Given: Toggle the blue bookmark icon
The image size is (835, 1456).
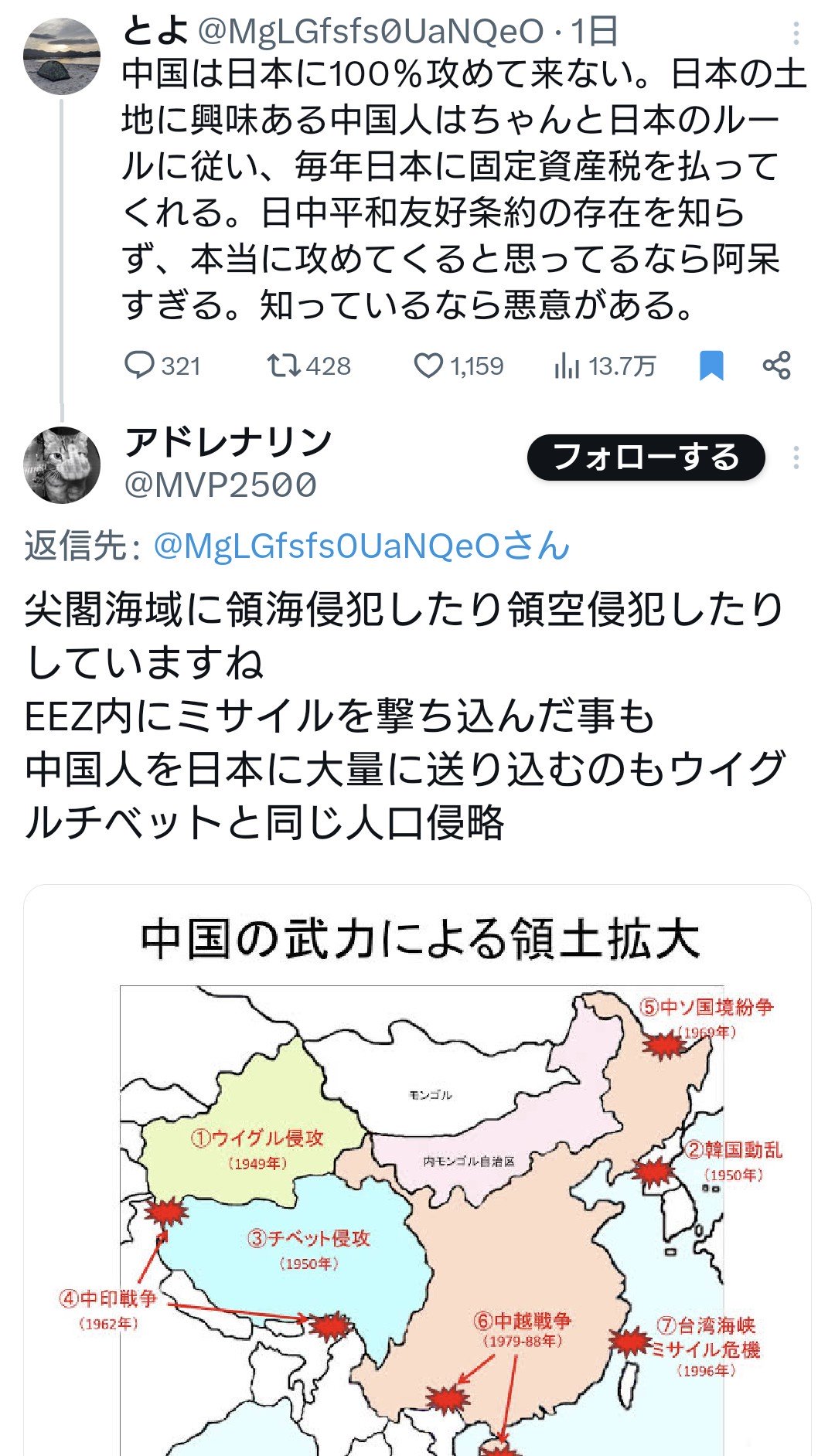Looking at the screenshot, I should click(x=711, y=366).
